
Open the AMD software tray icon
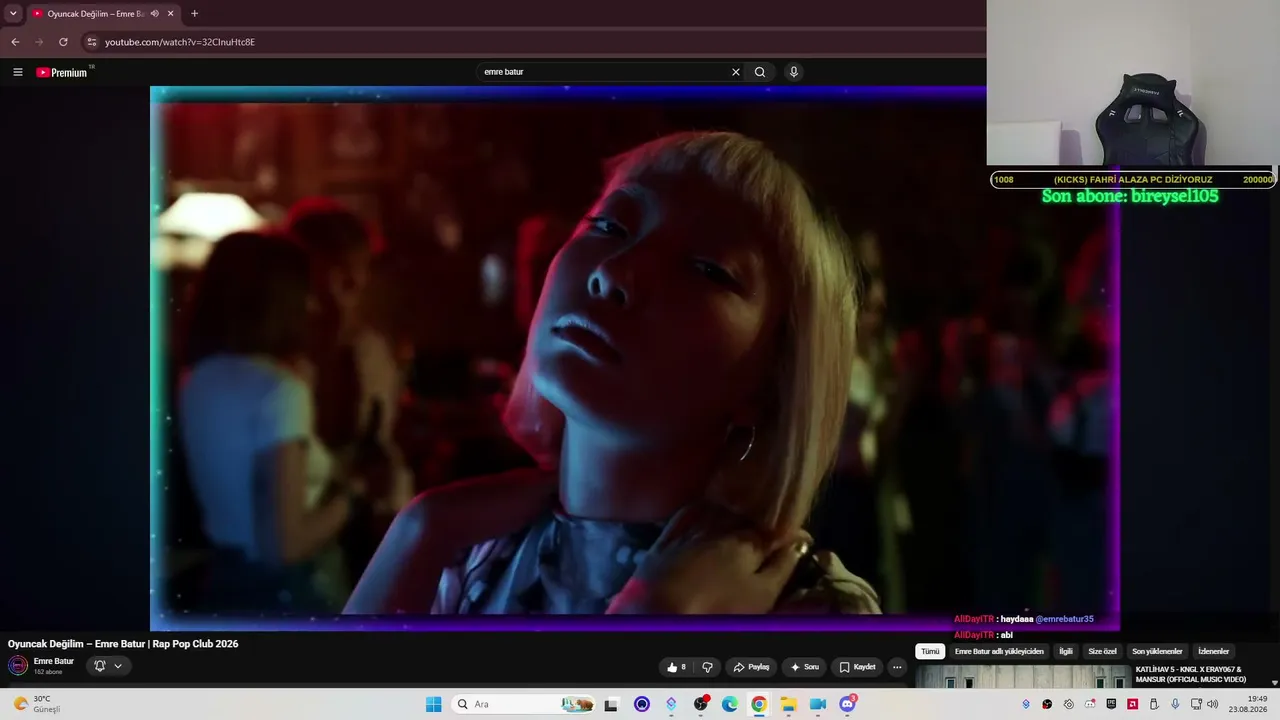[1132, 704]
